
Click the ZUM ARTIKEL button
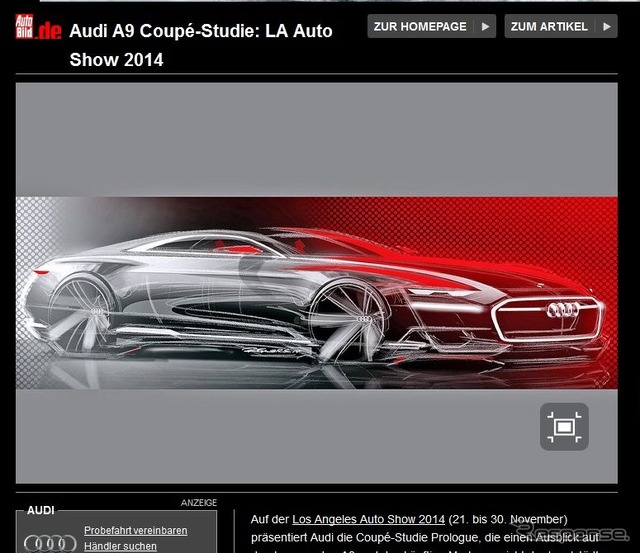tap(561, 27)
